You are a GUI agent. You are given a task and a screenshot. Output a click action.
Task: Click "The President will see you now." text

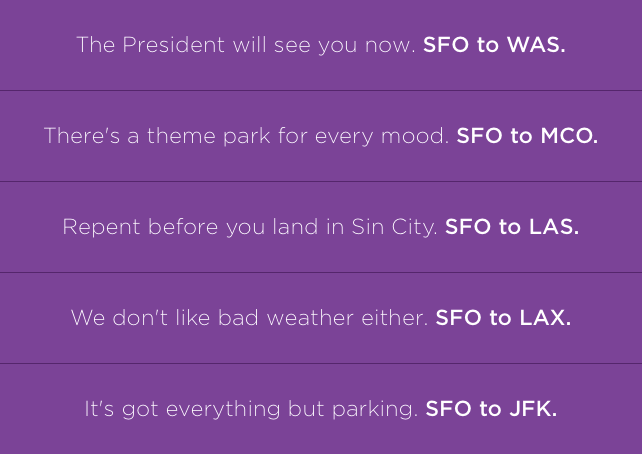tap(246, 45)
